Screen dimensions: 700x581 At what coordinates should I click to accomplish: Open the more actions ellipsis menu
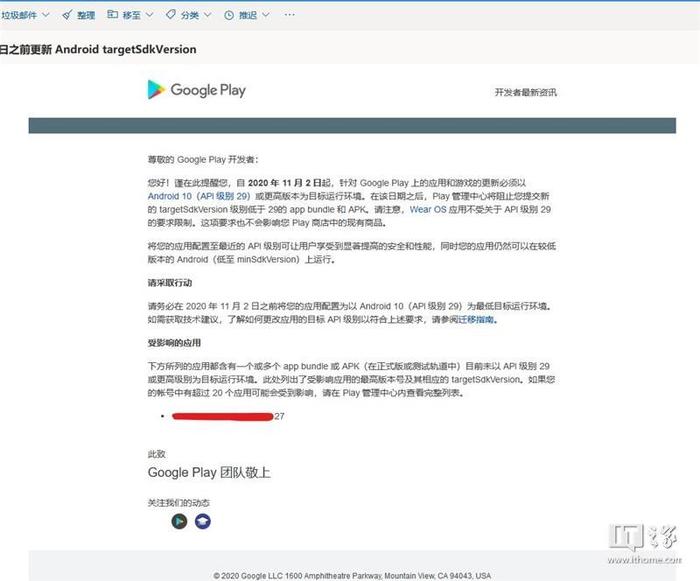289,15
